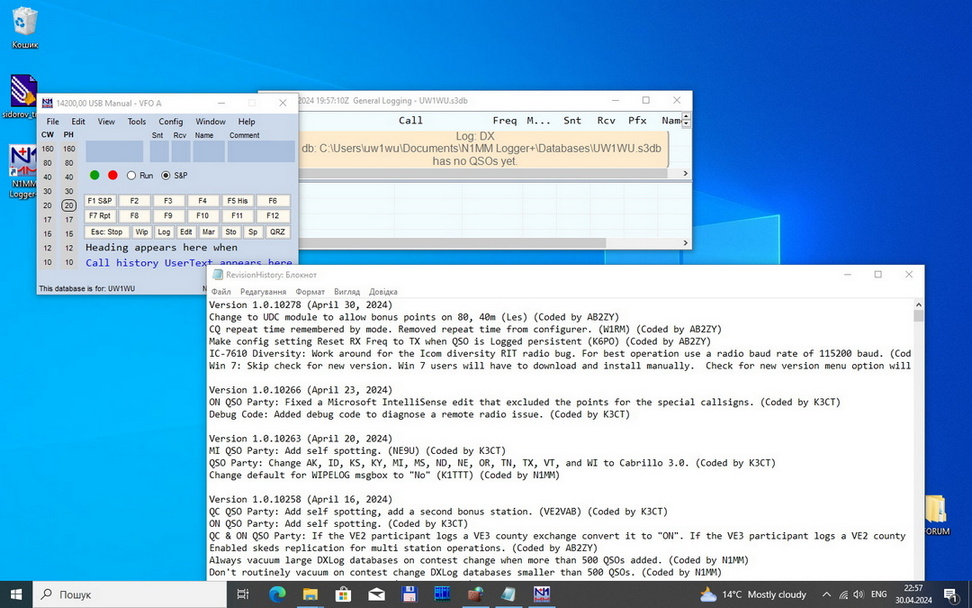Click the QRZ button in the entry window

(277, 232)
